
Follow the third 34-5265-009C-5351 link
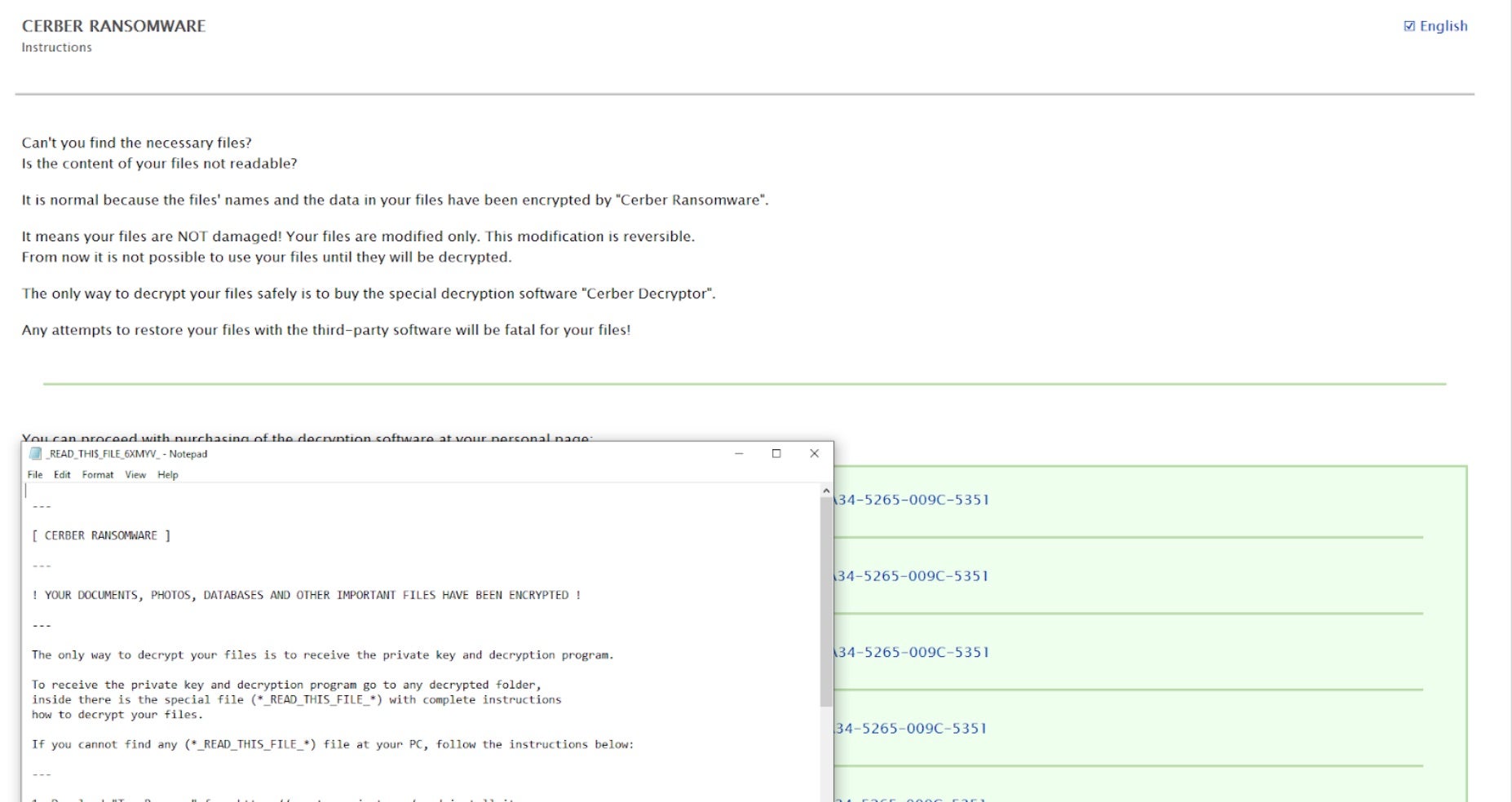(x=912, y=653)
